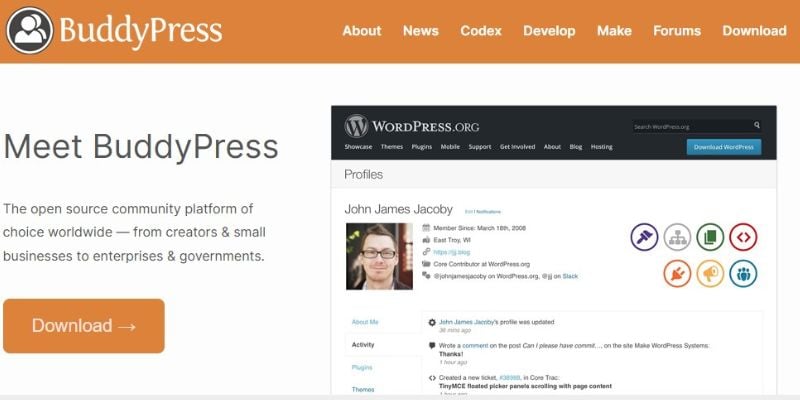Select Mobile in WordPress.org menu
Viewport: 800px width, 400px height.
450,147
